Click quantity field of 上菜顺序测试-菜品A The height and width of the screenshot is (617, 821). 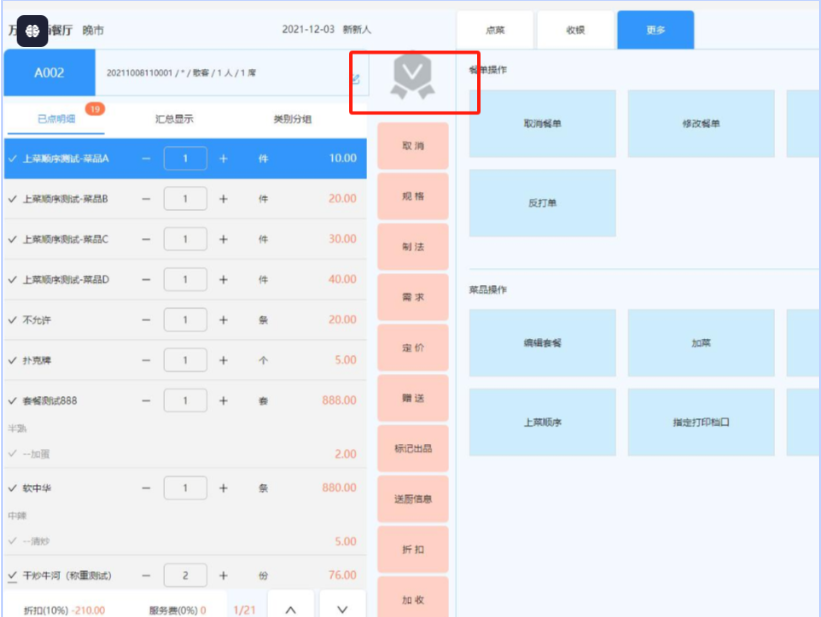pos(185,158)
